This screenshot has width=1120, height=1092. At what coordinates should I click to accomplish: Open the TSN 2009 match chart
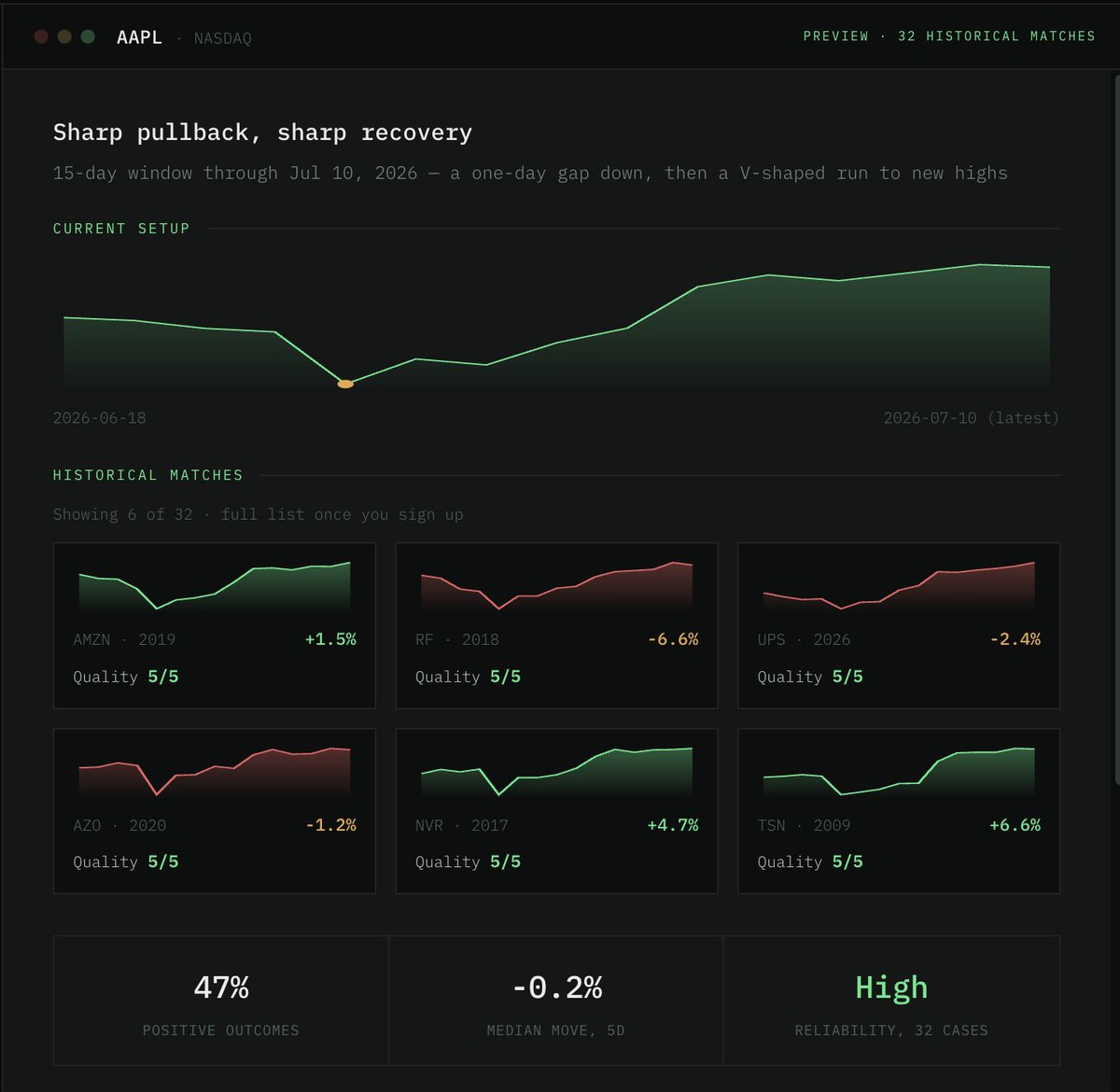click(899, 772)
